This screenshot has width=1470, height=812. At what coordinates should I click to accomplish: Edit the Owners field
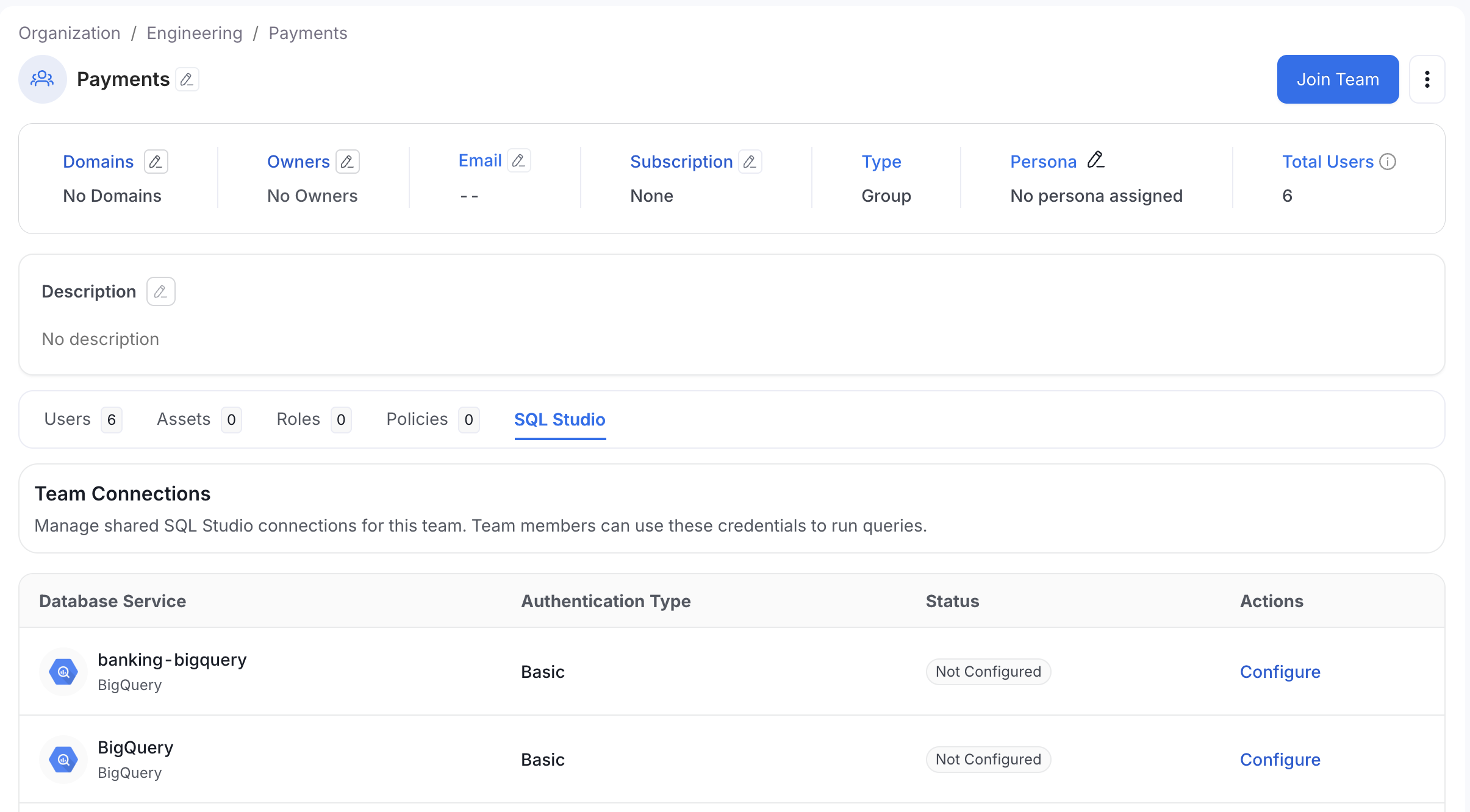[x=348, y=162]
